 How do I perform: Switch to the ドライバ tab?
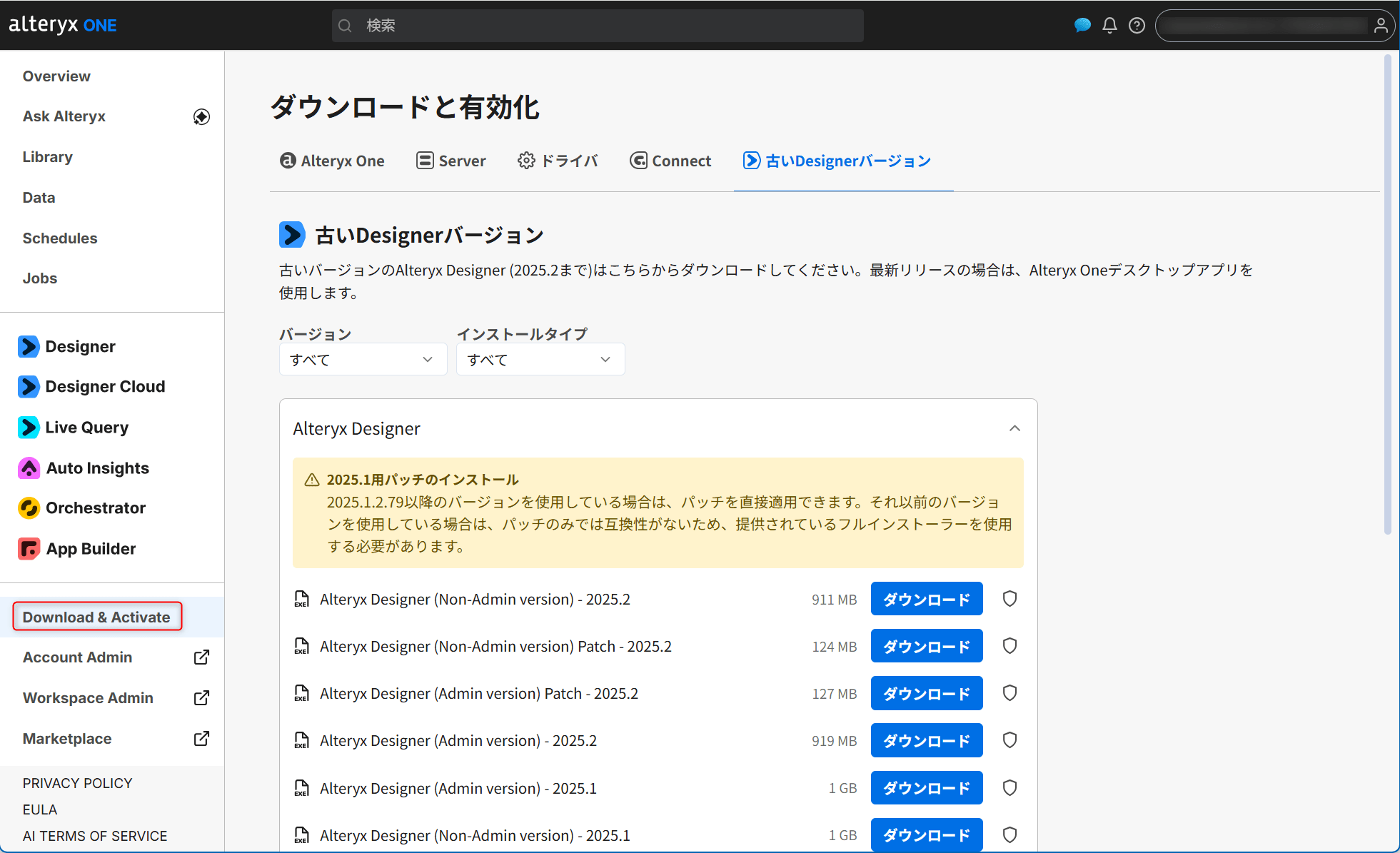558,161
